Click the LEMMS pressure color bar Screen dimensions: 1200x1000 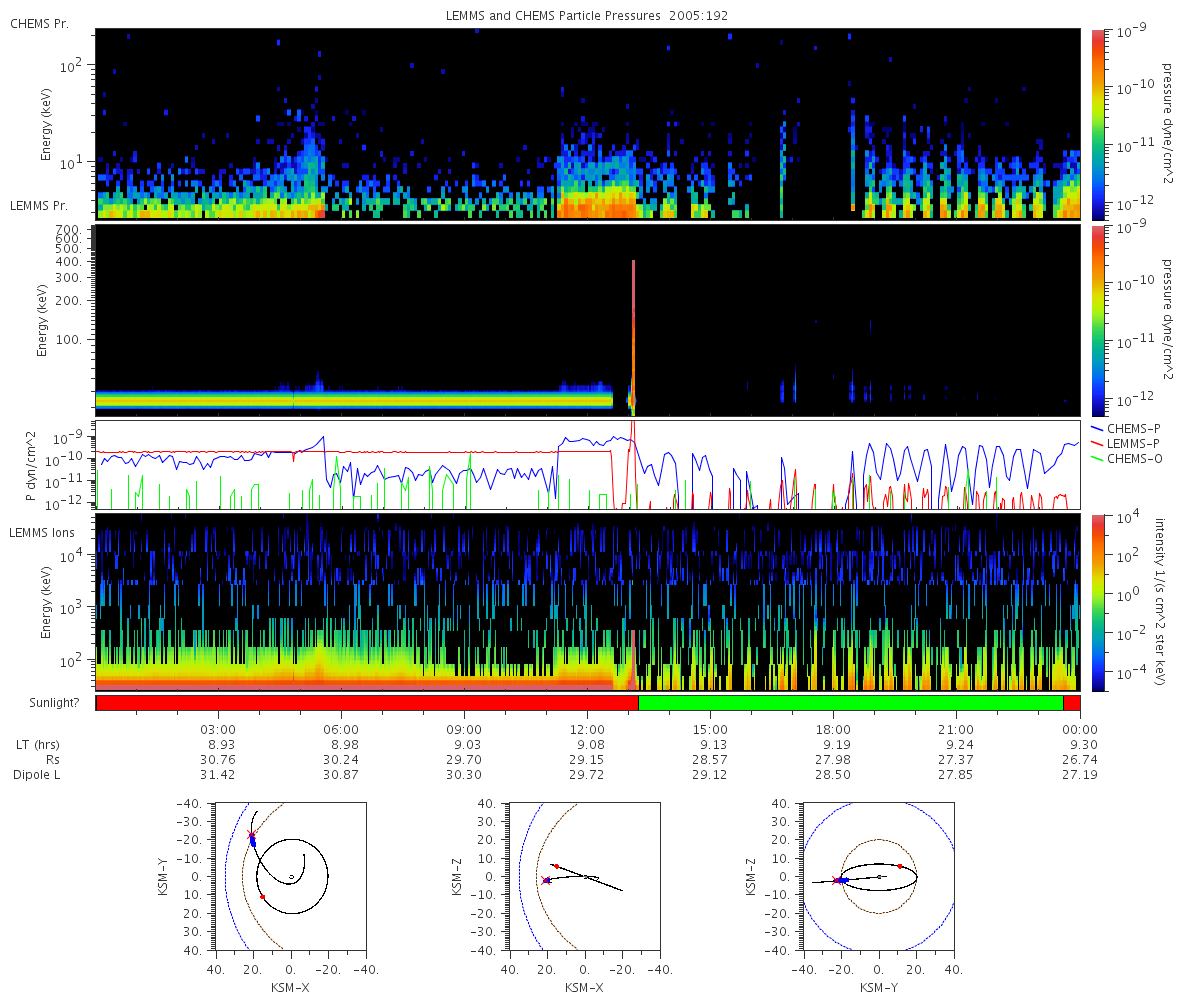coord(1097,320)
